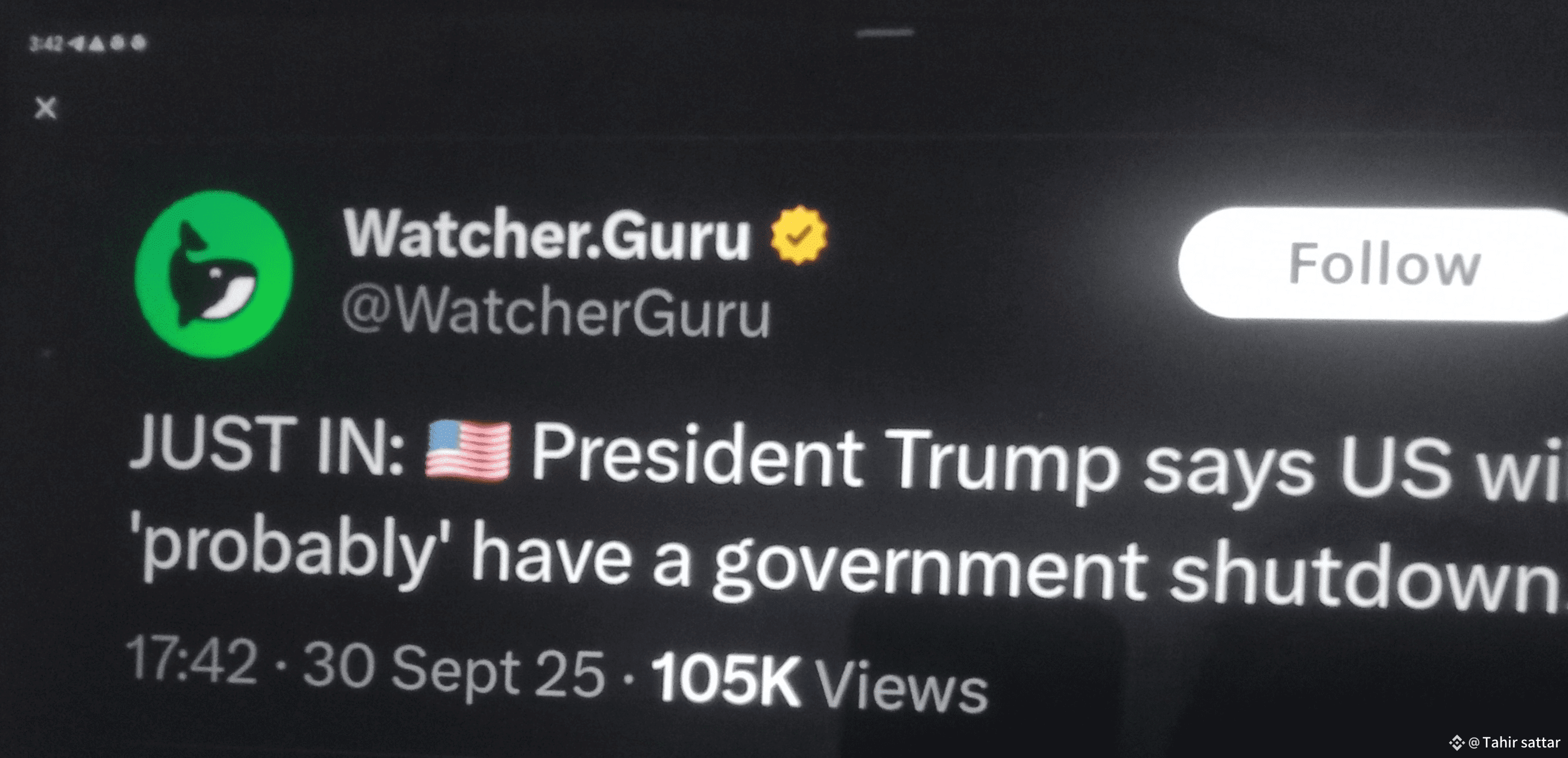
Task: Tap the 17:42 post time
Action: pos(191,659)
